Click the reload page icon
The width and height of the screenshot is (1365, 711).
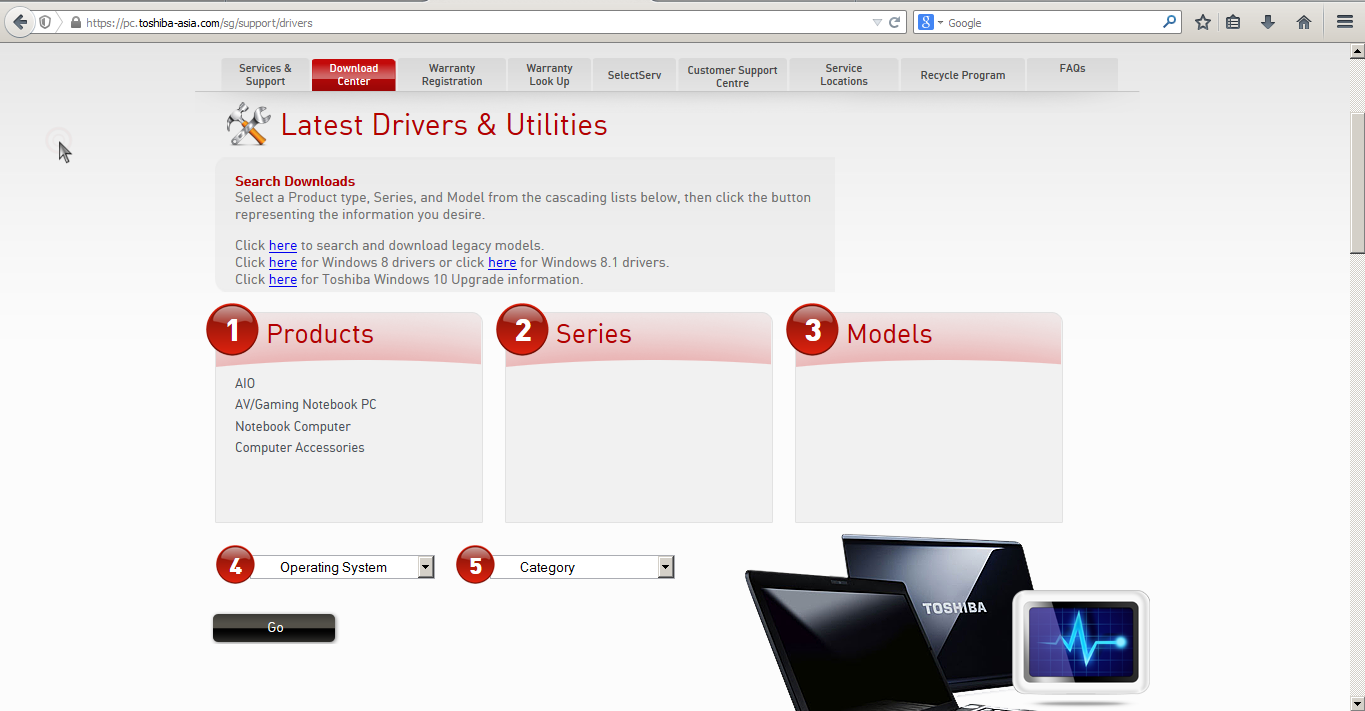coord(895,22)
